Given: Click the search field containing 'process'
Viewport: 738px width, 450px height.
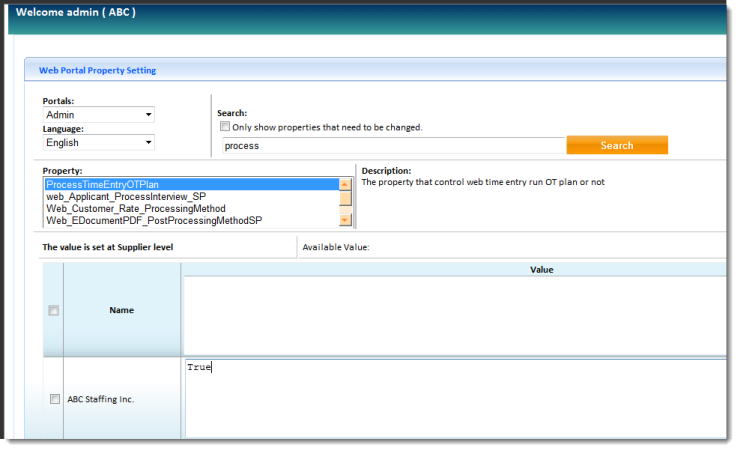Looking at the screenshot, I should (x=392, y=146).
